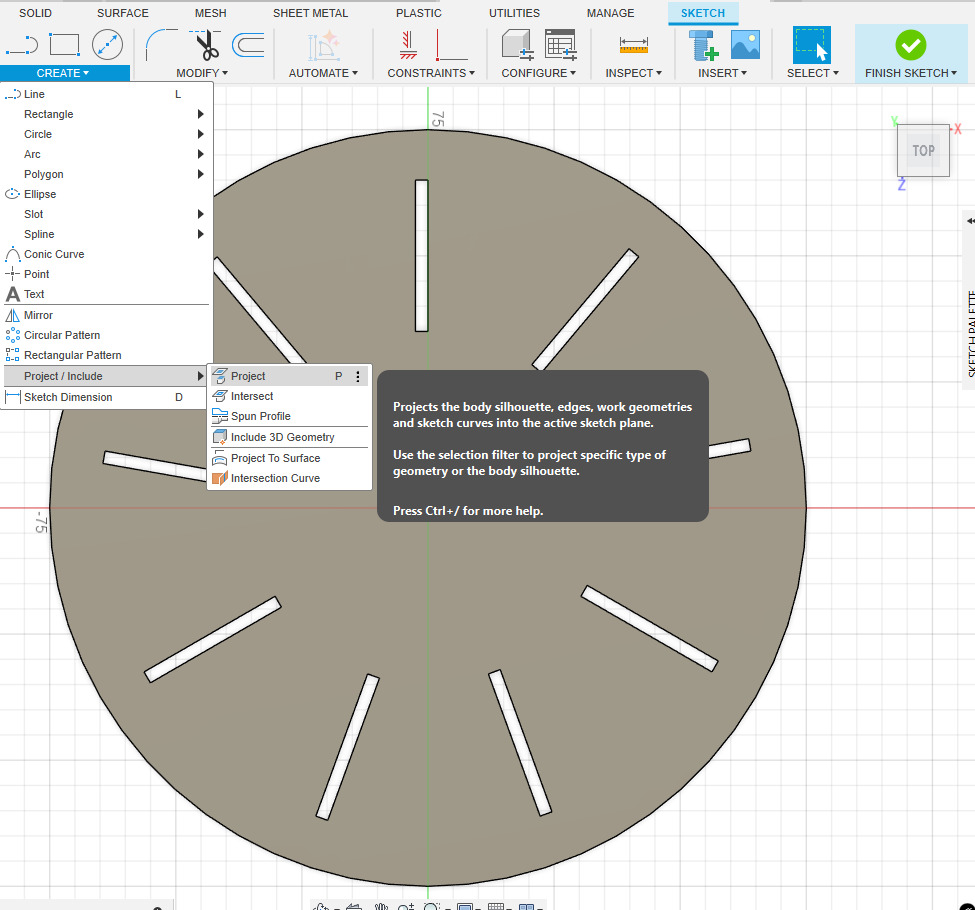Screen dimensions: 975x910
Task: Expand the Spline submenu
Action: click(106, 234)
